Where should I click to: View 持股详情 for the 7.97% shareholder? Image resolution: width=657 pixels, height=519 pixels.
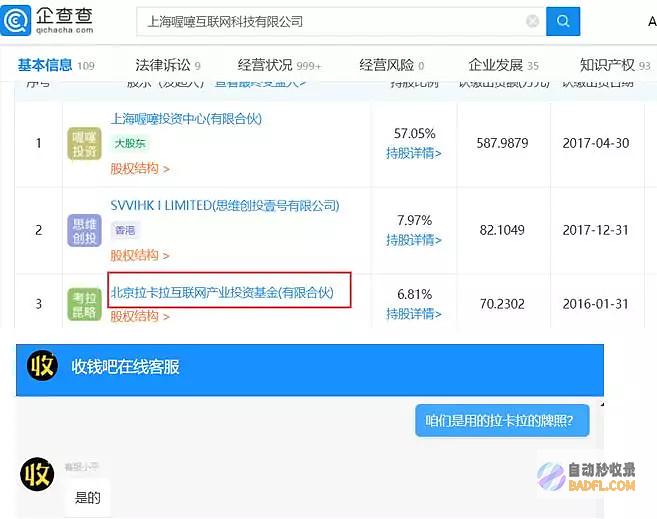click(414, 240)
